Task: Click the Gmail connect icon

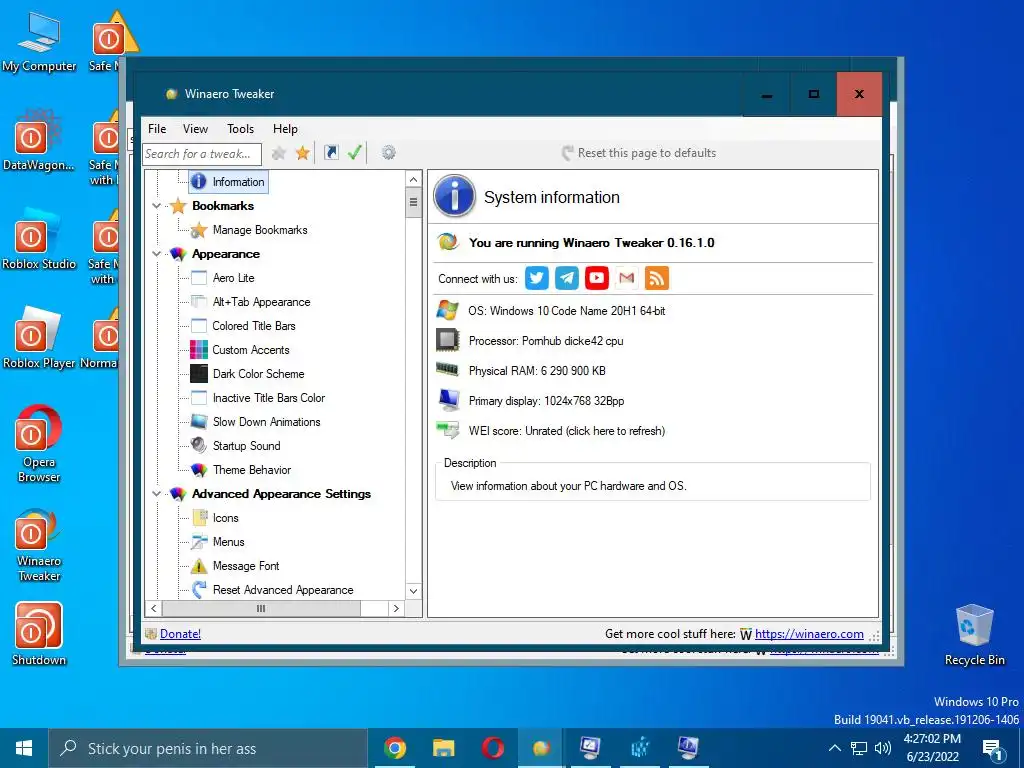Action: click(x=626, y=278)
